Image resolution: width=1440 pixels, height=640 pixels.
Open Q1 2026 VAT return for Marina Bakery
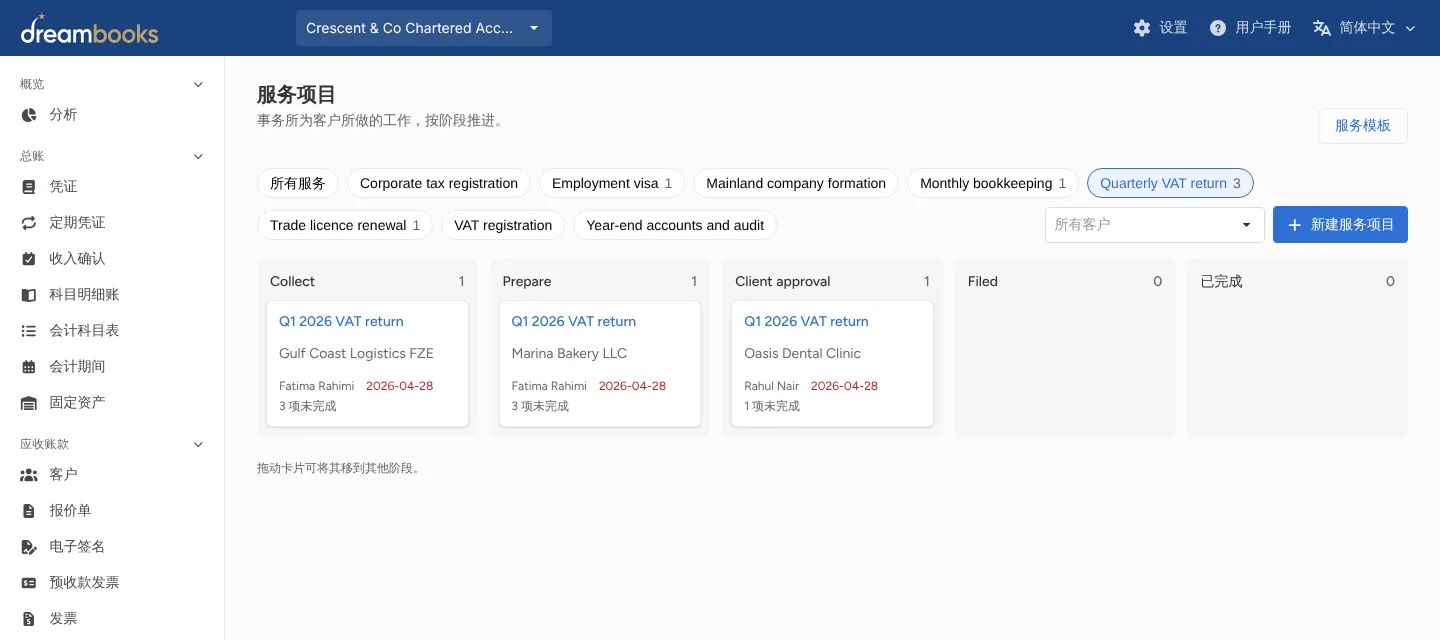pos(574,321)
